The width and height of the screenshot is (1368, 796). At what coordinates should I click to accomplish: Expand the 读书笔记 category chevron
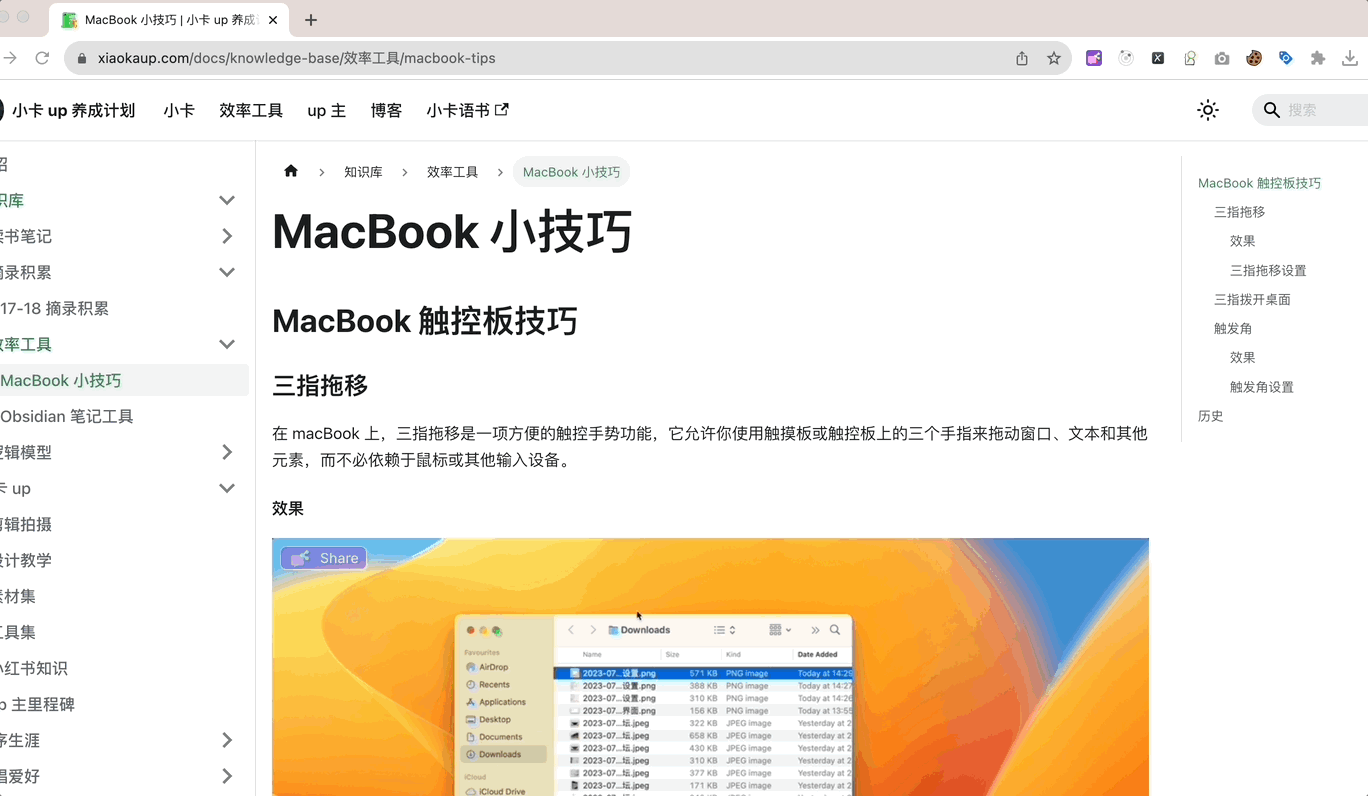pos(227,236)
